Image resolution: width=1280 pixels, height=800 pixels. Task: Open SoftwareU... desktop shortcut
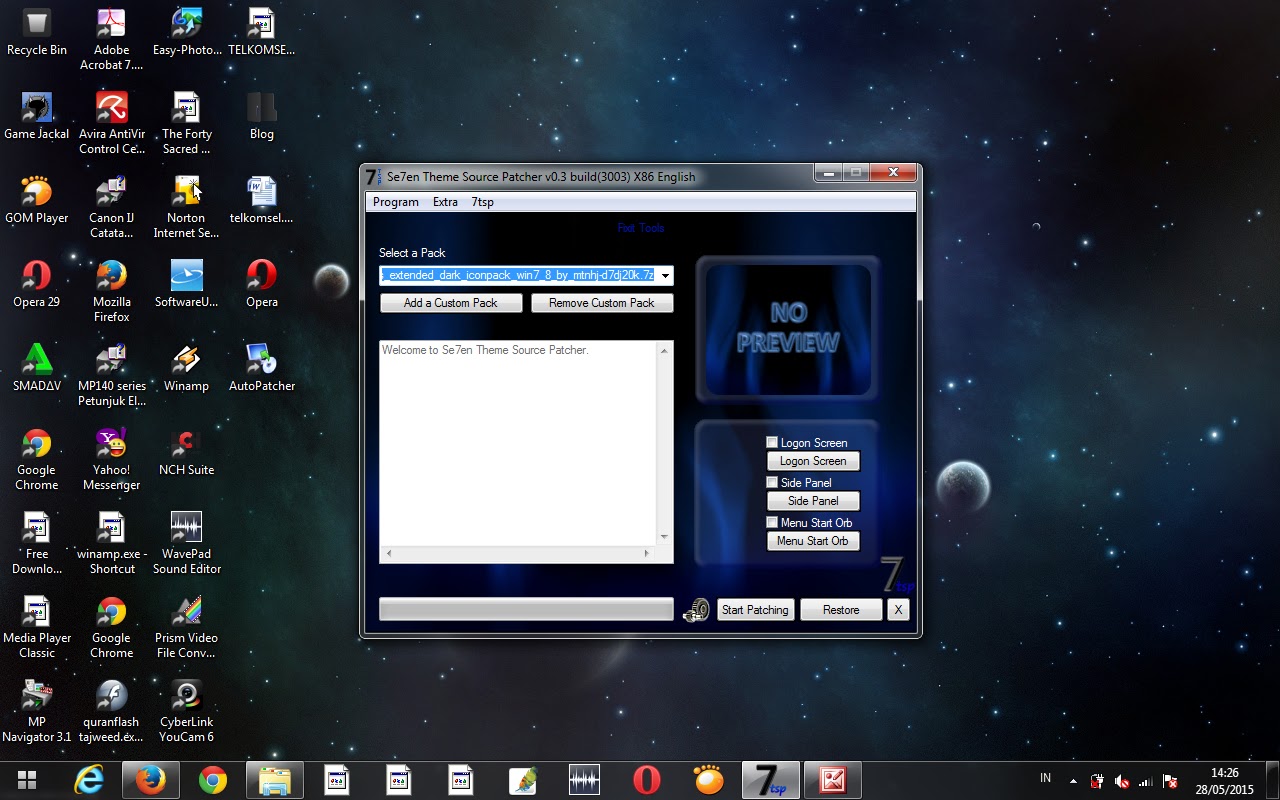[186, 284]
